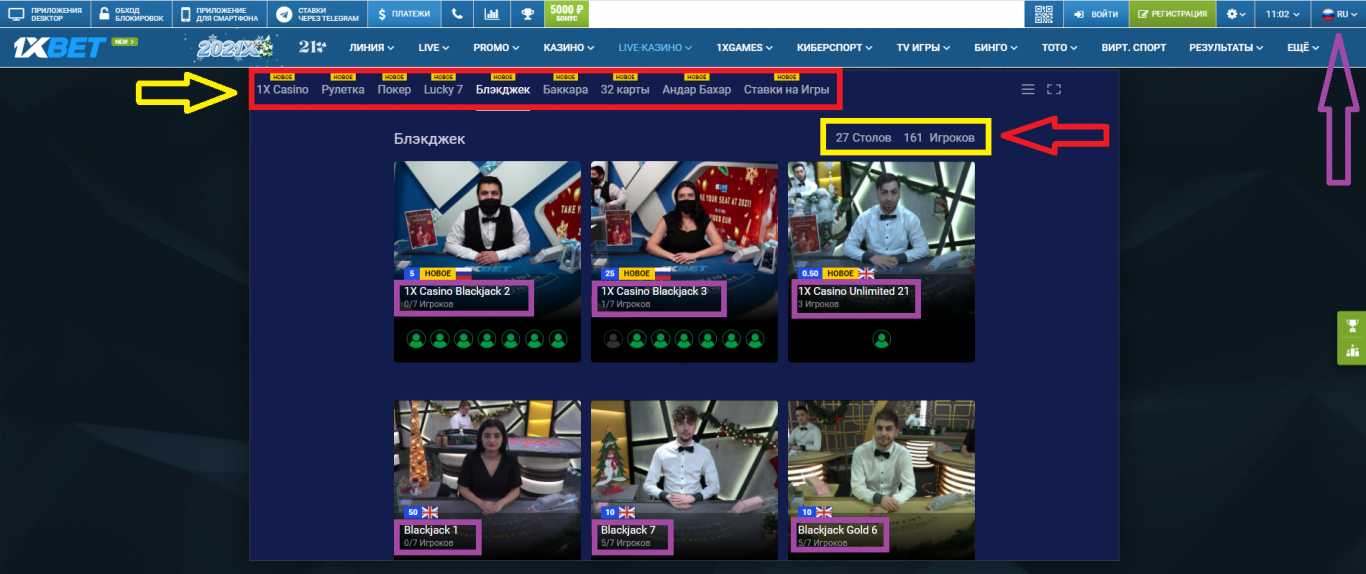Click the '27 Столов' count text
Viewport: 1366px width, 574px height.
(x=863, y=138)
